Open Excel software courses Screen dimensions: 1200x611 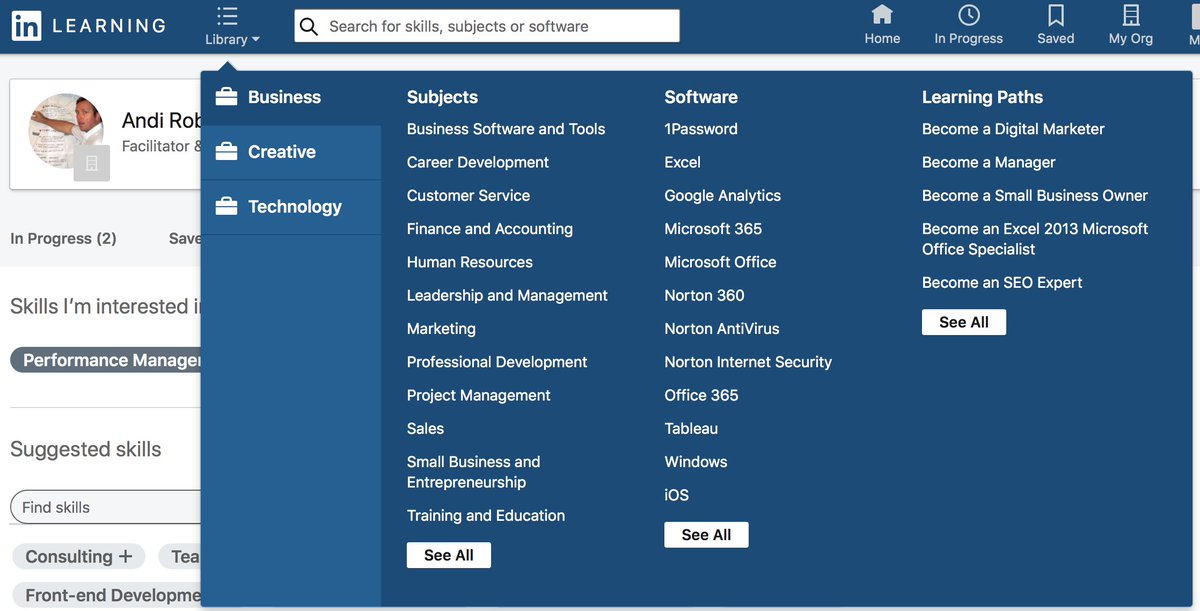[x=683, y=162]
